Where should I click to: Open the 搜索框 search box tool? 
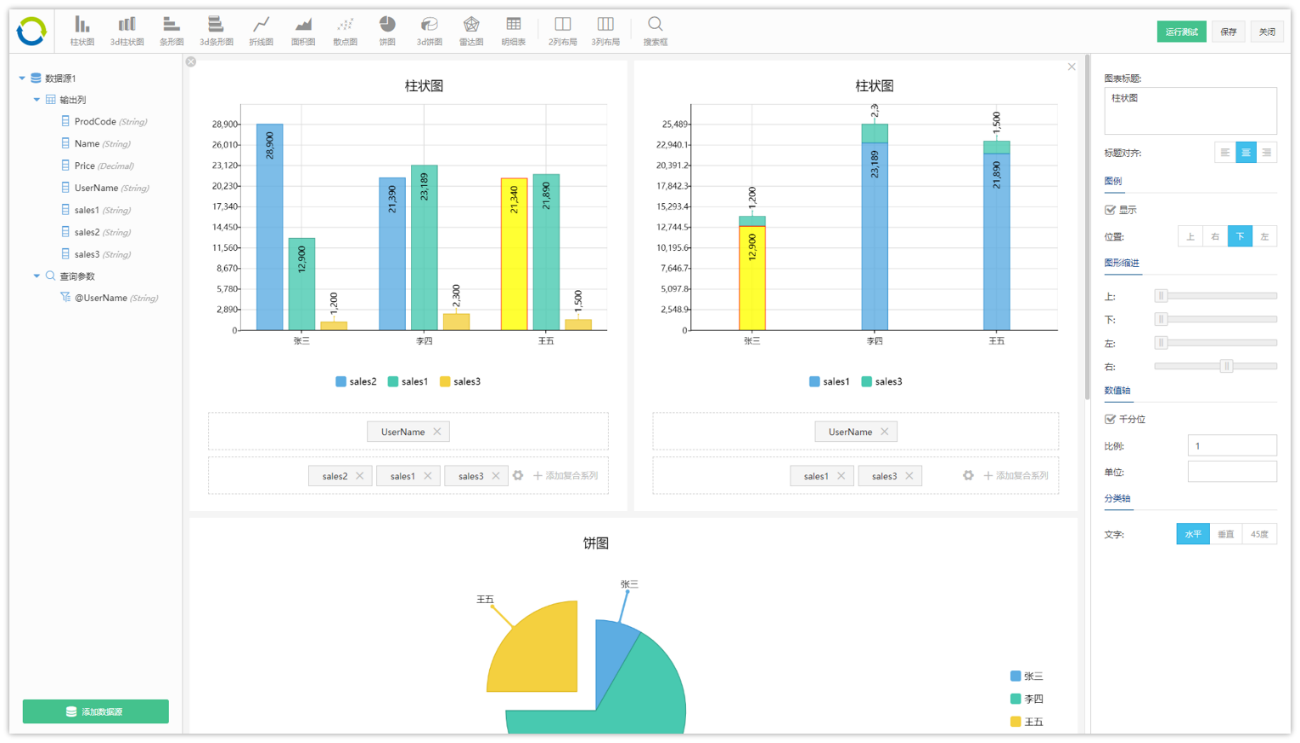point(655,30)
